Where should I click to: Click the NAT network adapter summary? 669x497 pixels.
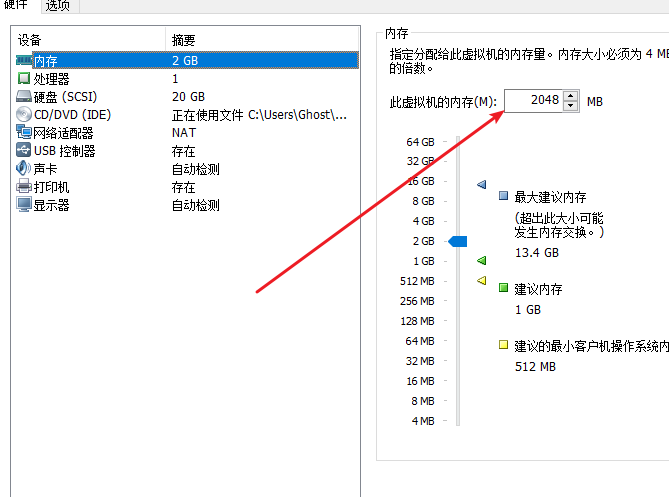pyautogui.click(x=184, y=133)
